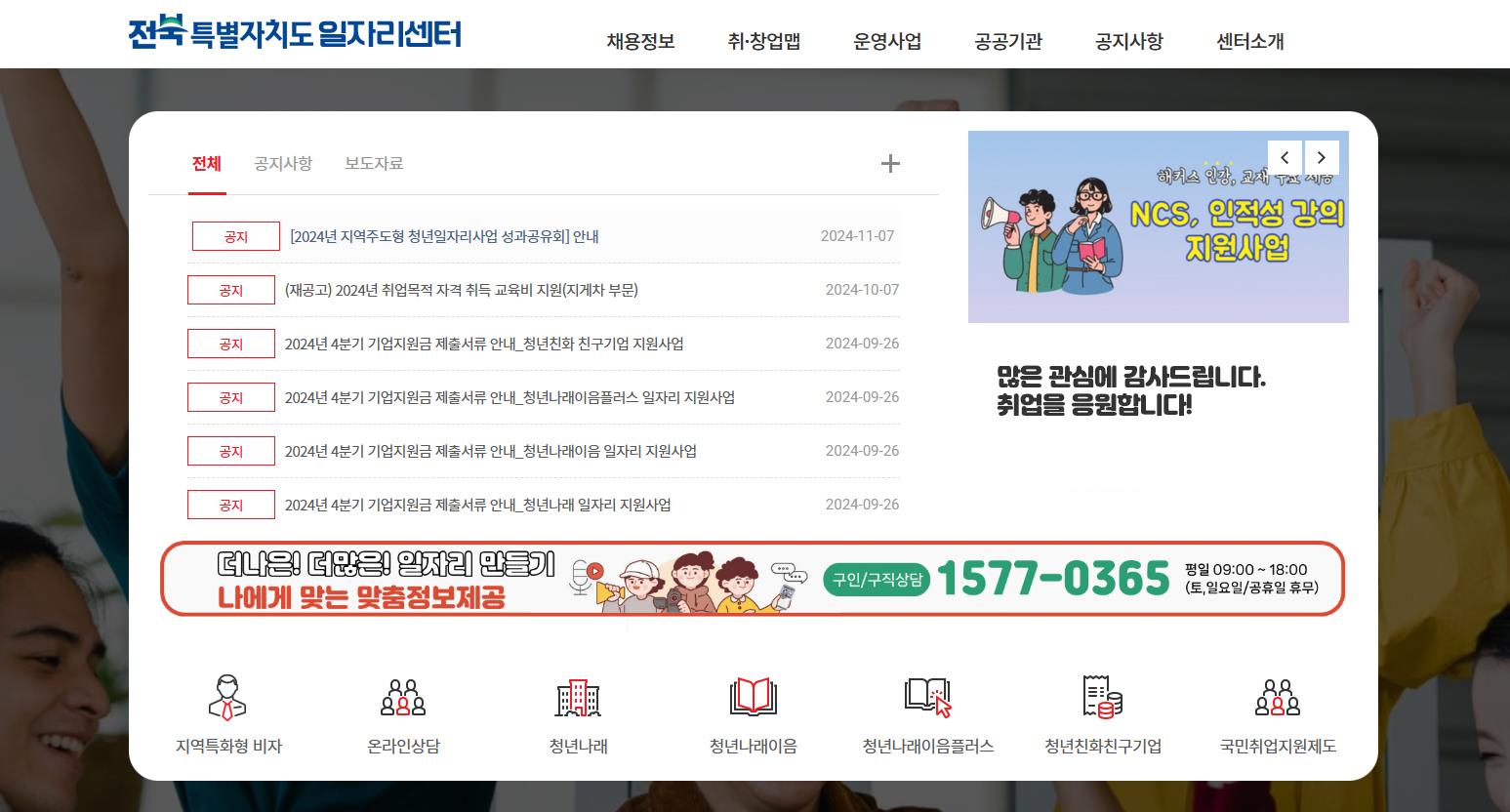
Task: Show previous banner using left arrow
Action: pyautogui.click(x=1285, y=157)
